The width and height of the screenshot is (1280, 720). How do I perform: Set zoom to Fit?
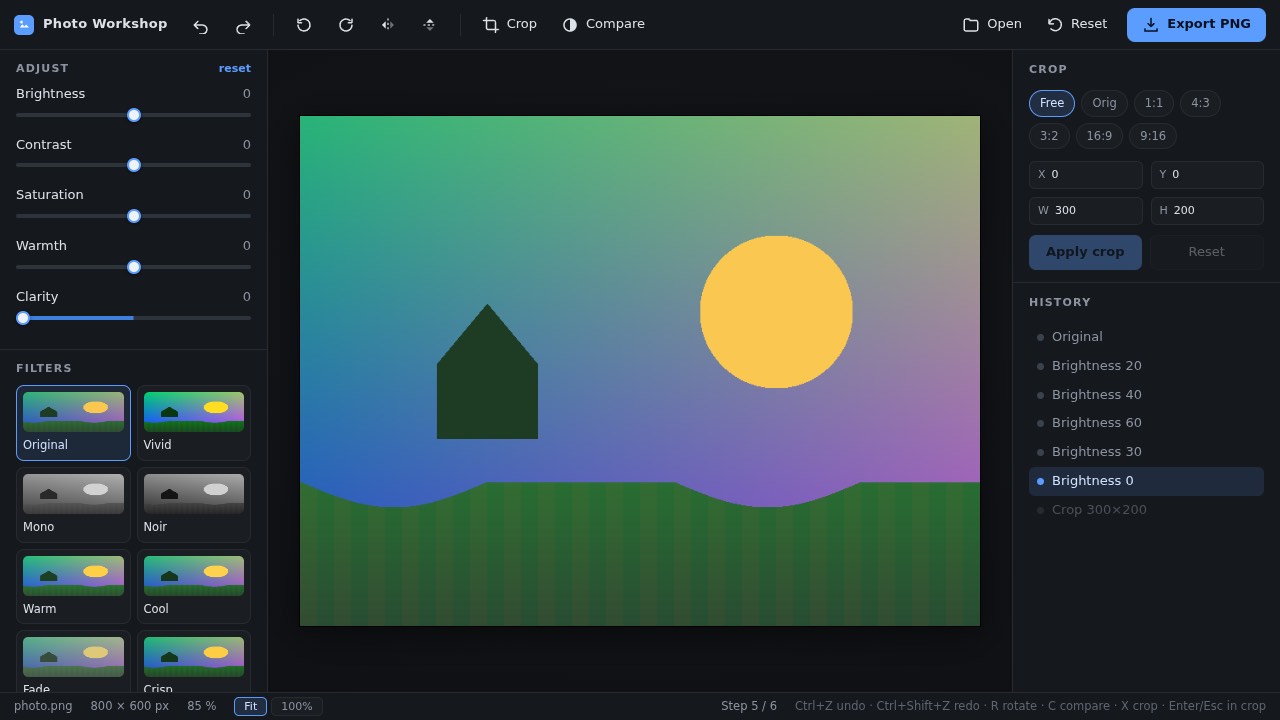pyautogui.click(x=250, y=706)
